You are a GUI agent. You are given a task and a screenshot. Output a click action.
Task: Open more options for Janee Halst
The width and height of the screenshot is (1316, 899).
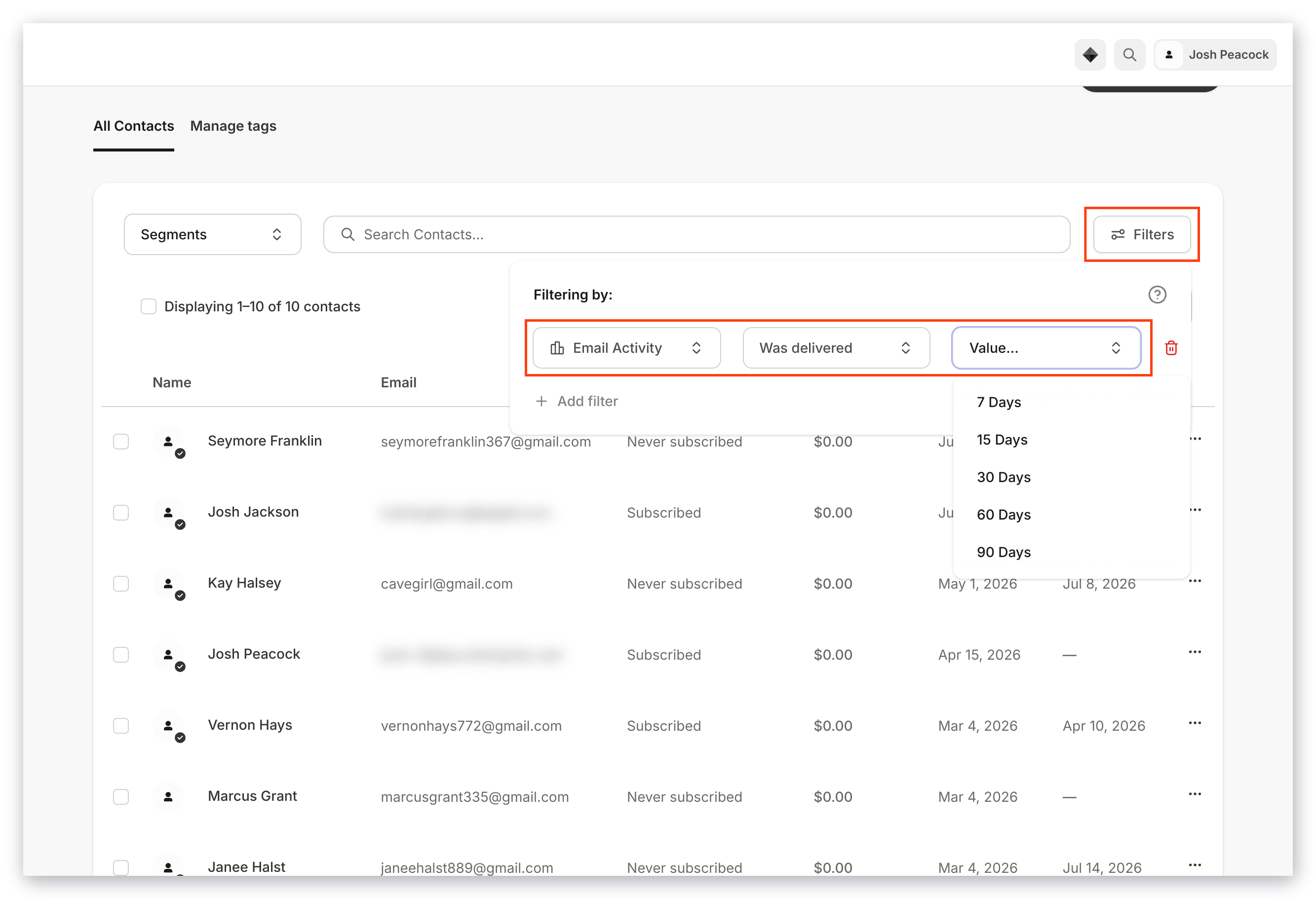1195,865
